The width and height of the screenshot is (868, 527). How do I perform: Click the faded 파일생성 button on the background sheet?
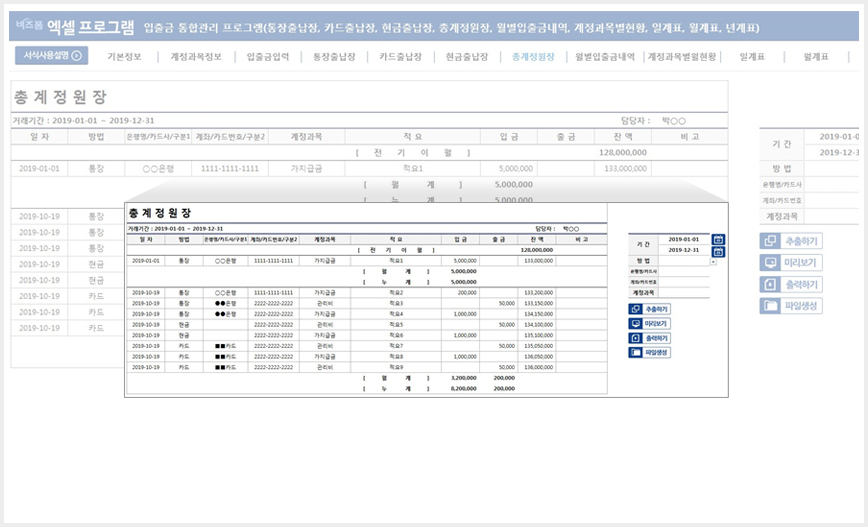point(791,306)
